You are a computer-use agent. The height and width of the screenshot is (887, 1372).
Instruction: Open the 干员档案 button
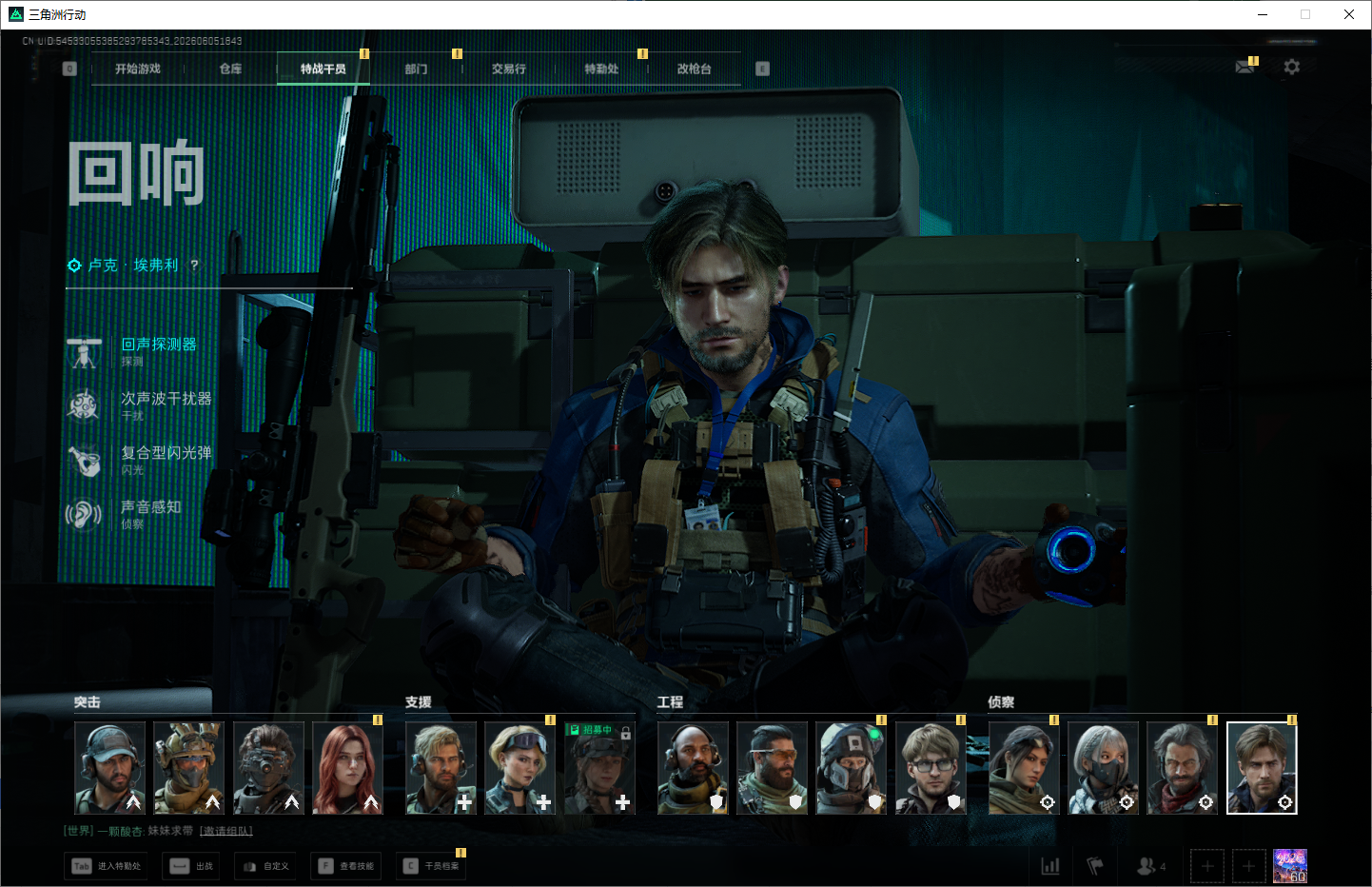(431, 866)
